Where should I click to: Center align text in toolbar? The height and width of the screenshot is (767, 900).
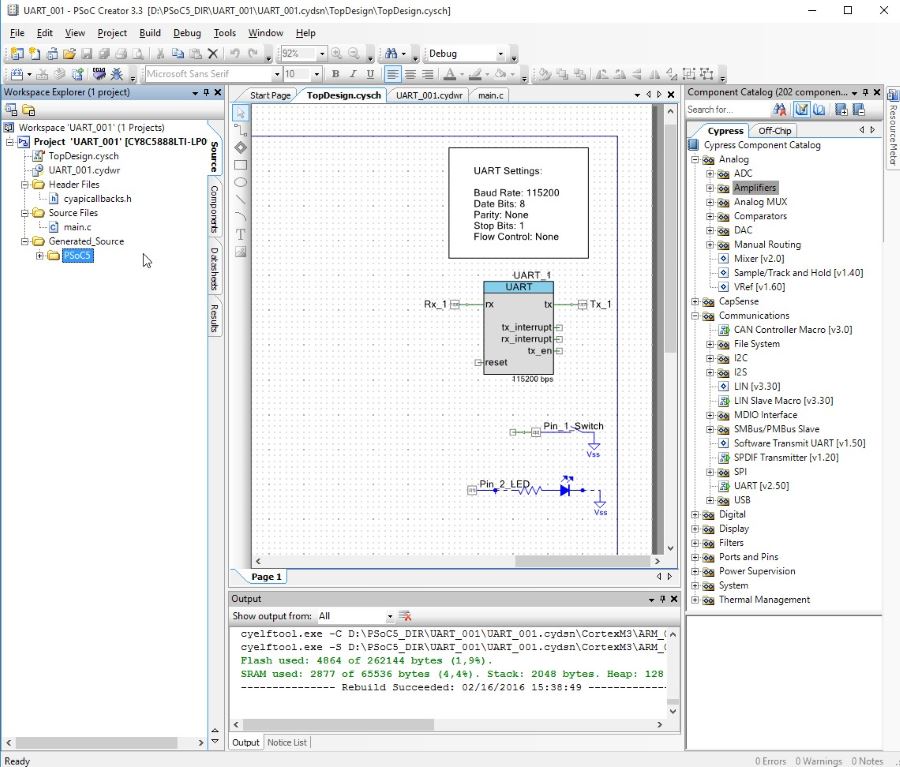click(410, 74)
